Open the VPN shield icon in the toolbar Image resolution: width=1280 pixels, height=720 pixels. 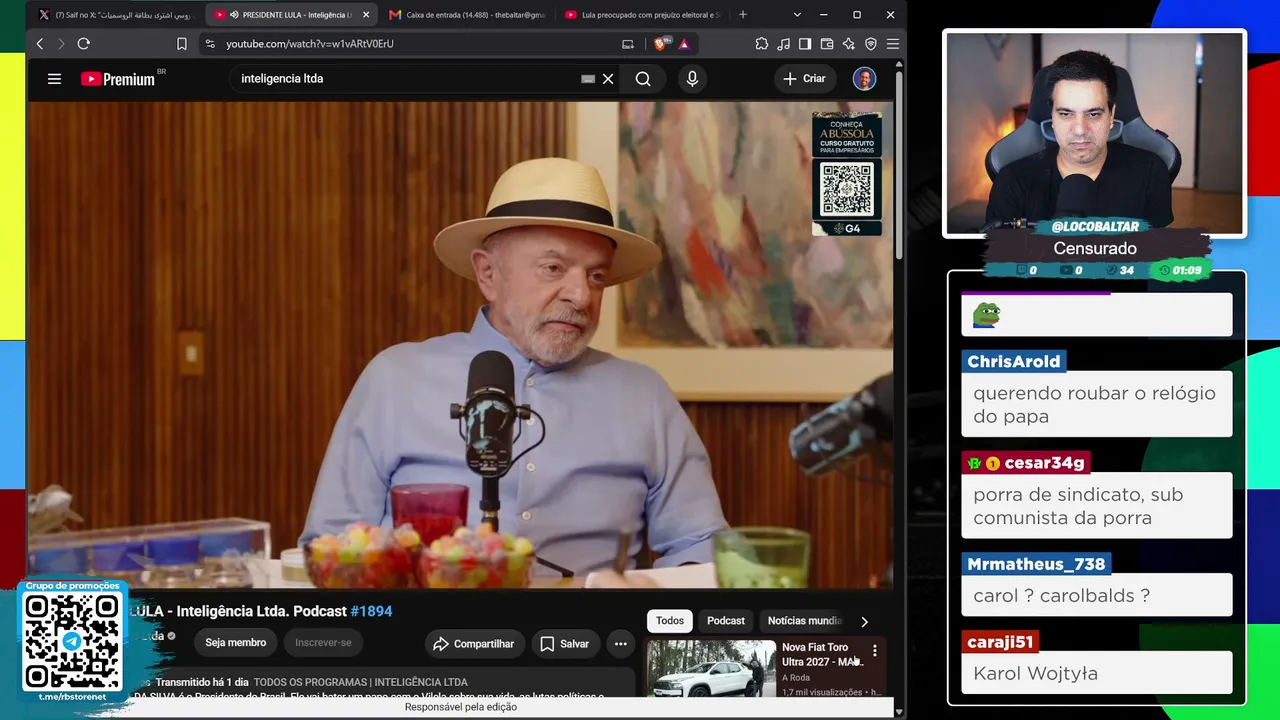point(871,44)
